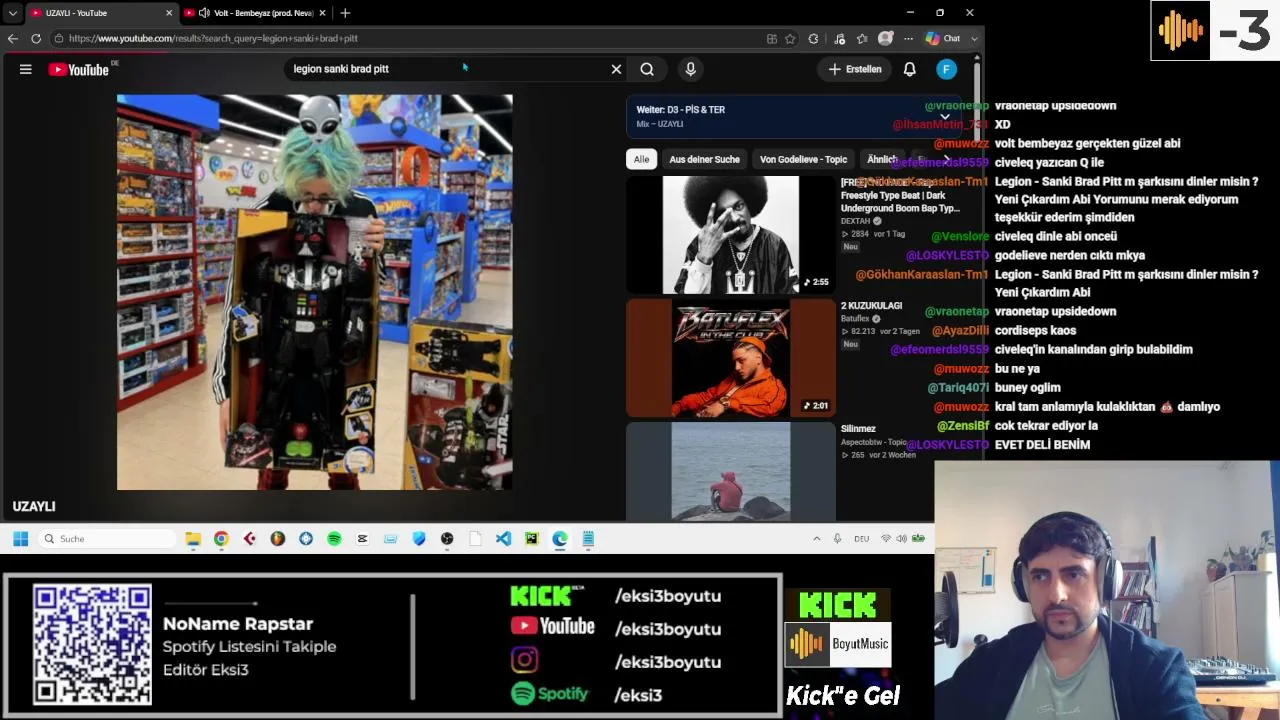Viewport: 1280px width, 720px height.
Task: Show hidden system tray icons chevron
Action: 816,539
